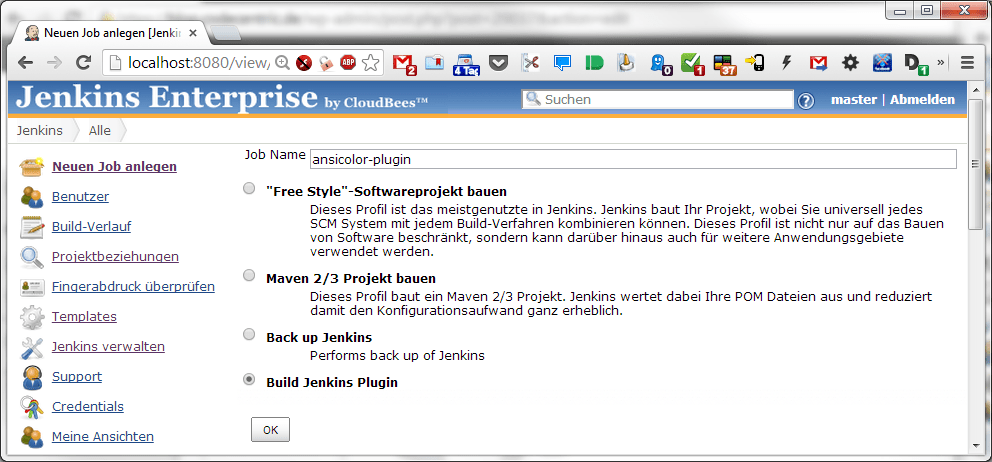Screen dimensions: 992x462
Task: Click the Jenkins verwalten tools icon
Action: point(32,347)
